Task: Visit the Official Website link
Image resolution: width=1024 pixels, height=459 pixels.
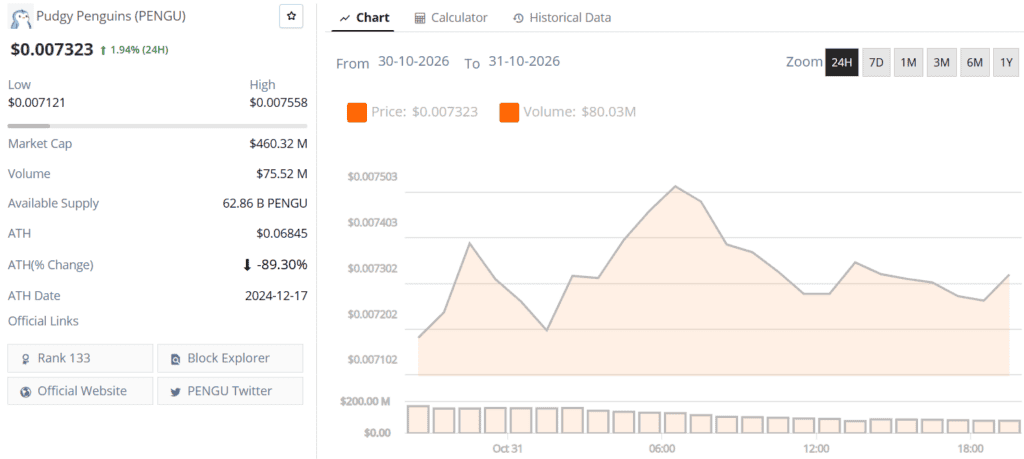Action: 80,391
